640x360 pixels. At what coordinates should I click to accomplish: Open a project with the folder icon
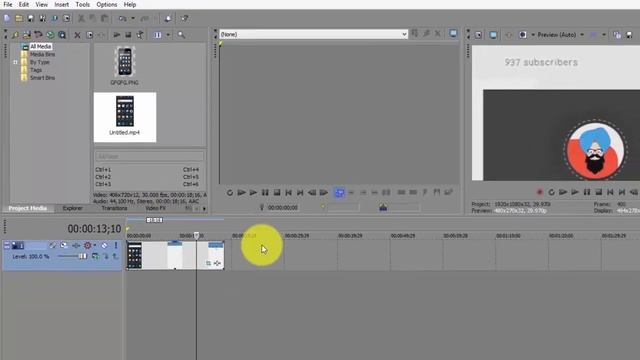pos(19,18)
